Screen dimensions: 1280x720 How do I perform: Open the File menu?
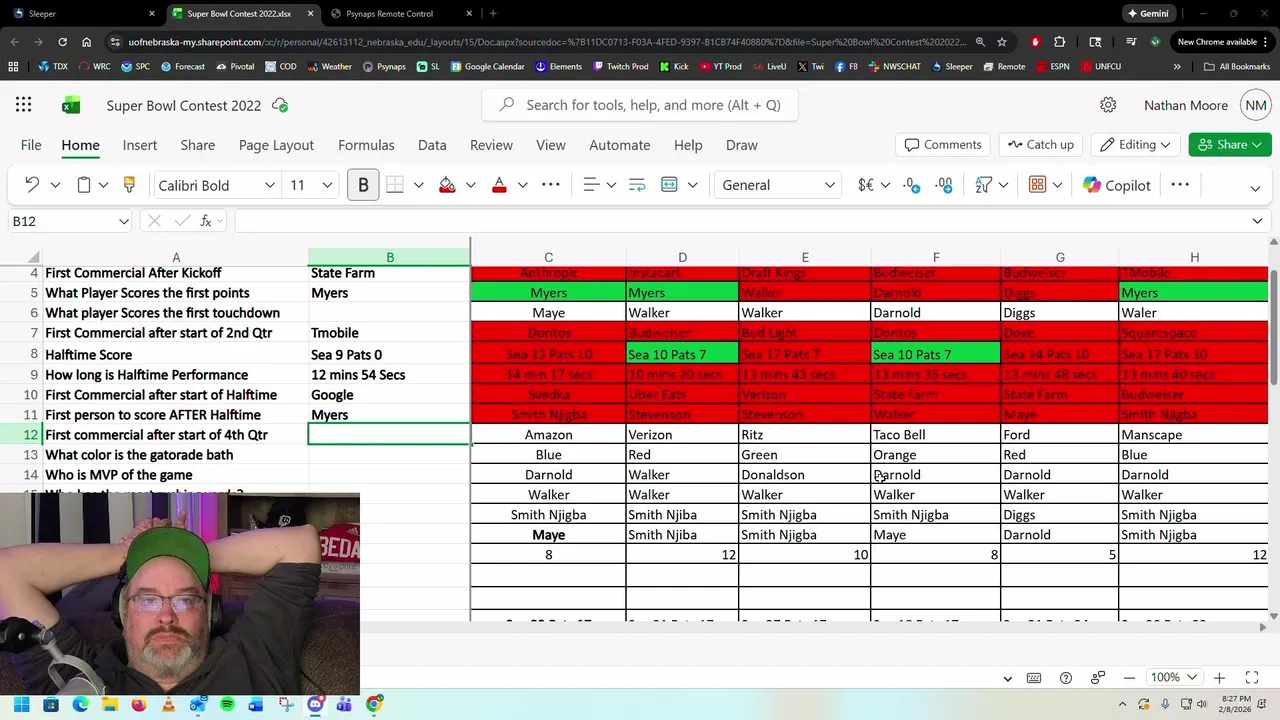31,145
